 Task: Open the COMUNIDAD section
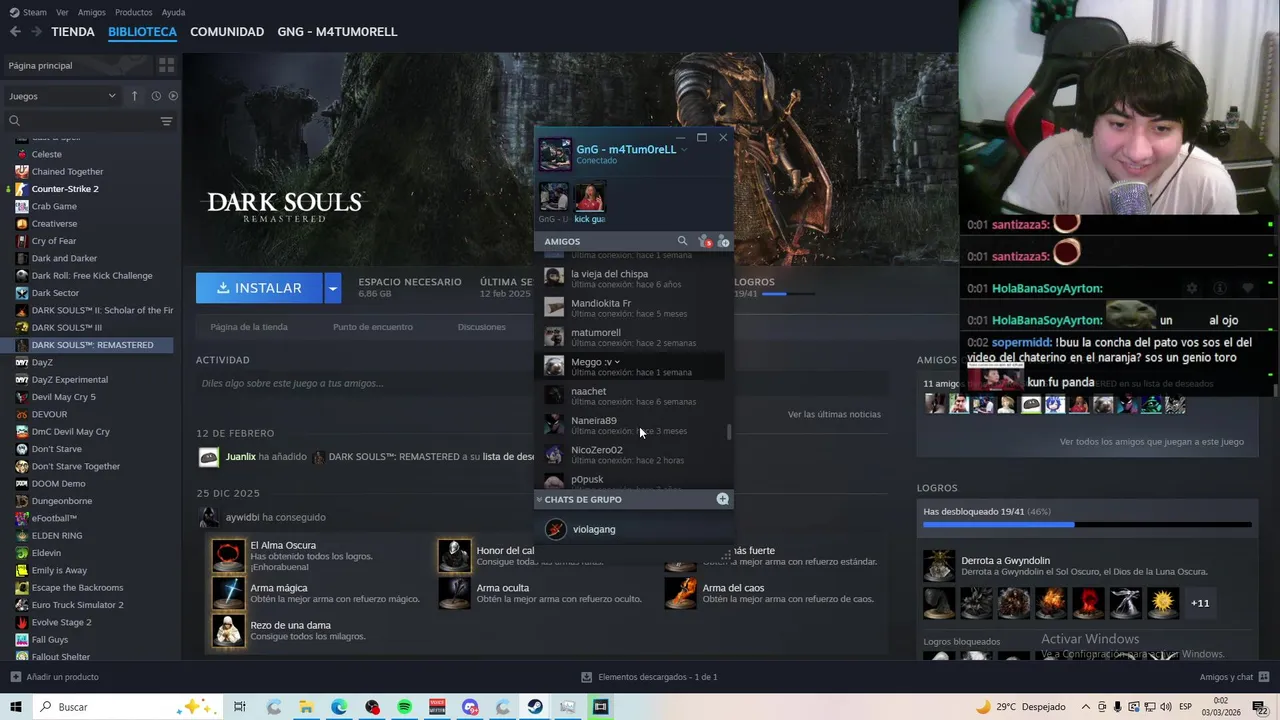click(227, 32)
